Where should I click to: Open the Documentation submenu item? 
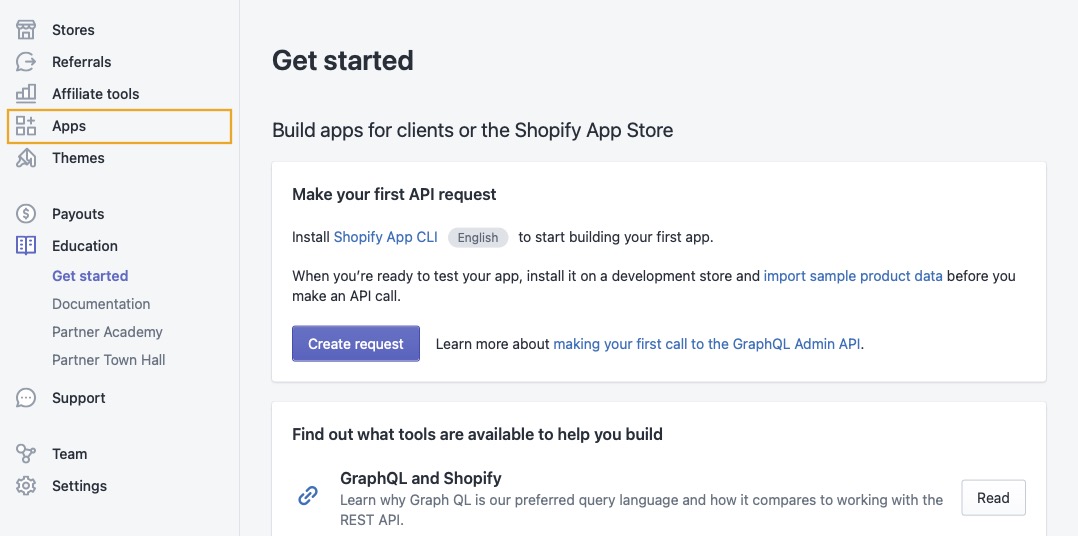(x=101, y=304)
